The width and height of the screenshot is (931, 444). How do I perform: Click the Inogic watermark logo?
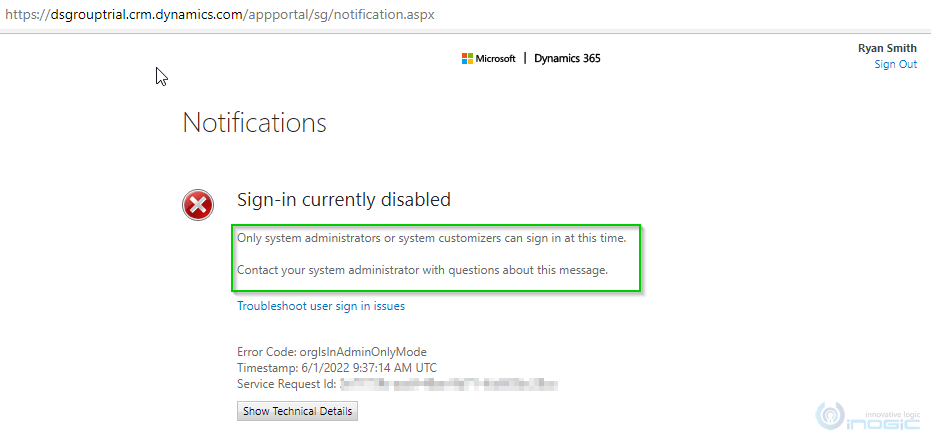coord(867,419)
